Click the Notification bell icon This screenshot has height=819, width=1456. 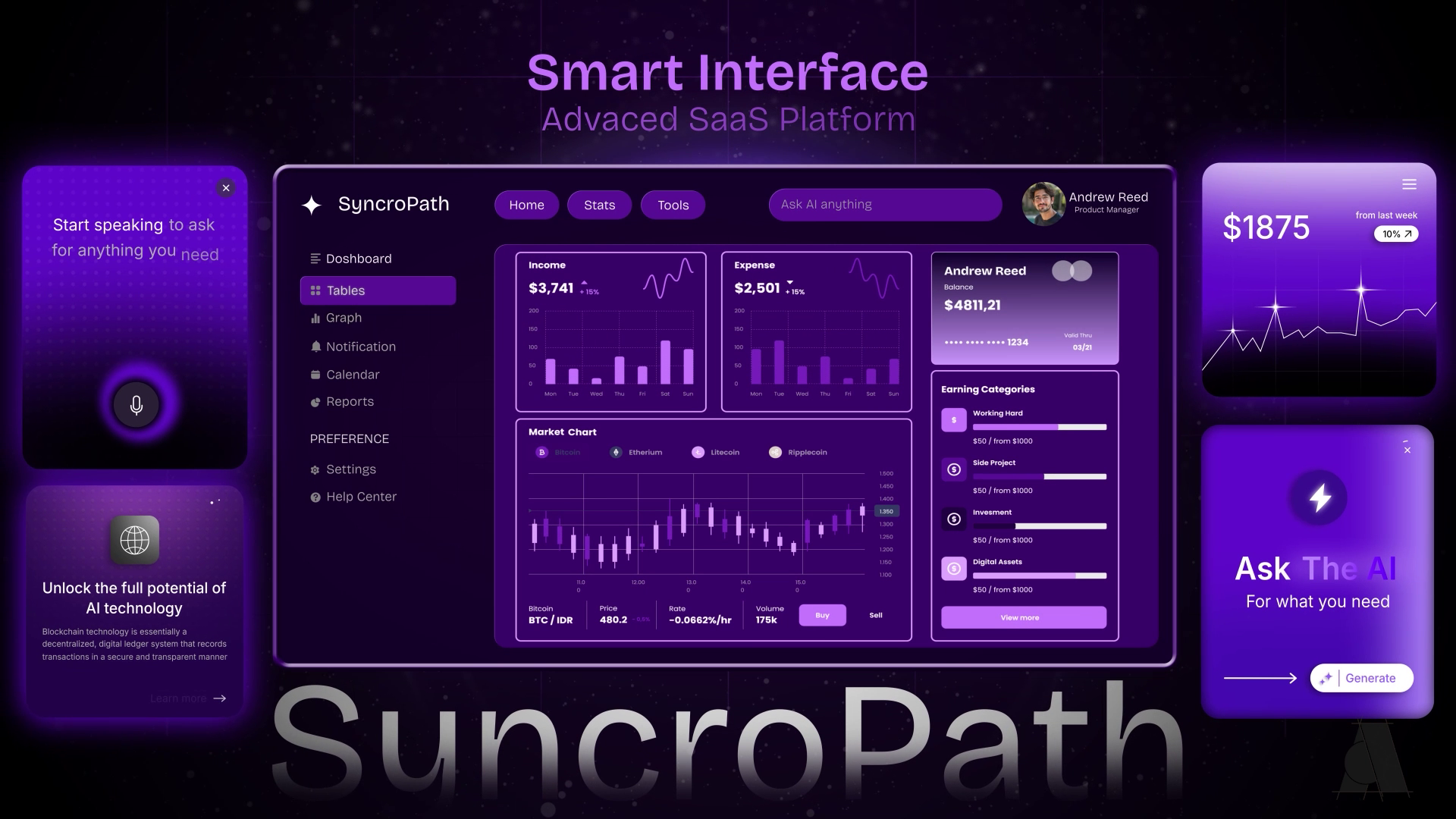[315, 347]
